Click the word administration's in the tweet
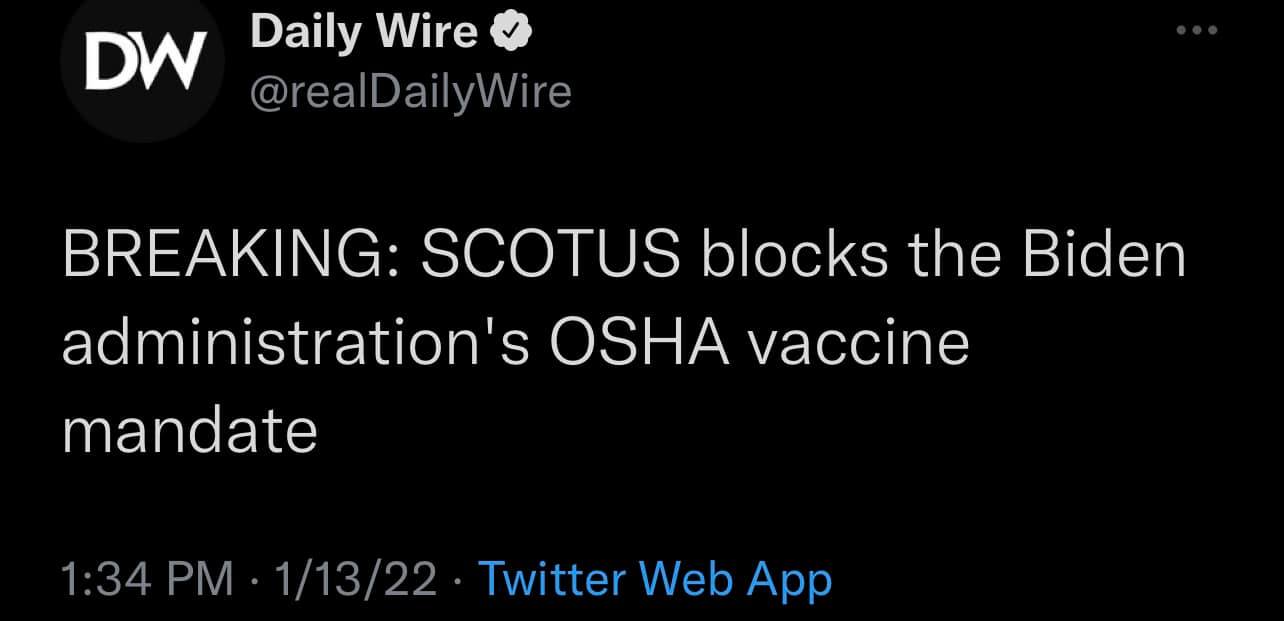 pyautogui.click(x=296, y=344)
